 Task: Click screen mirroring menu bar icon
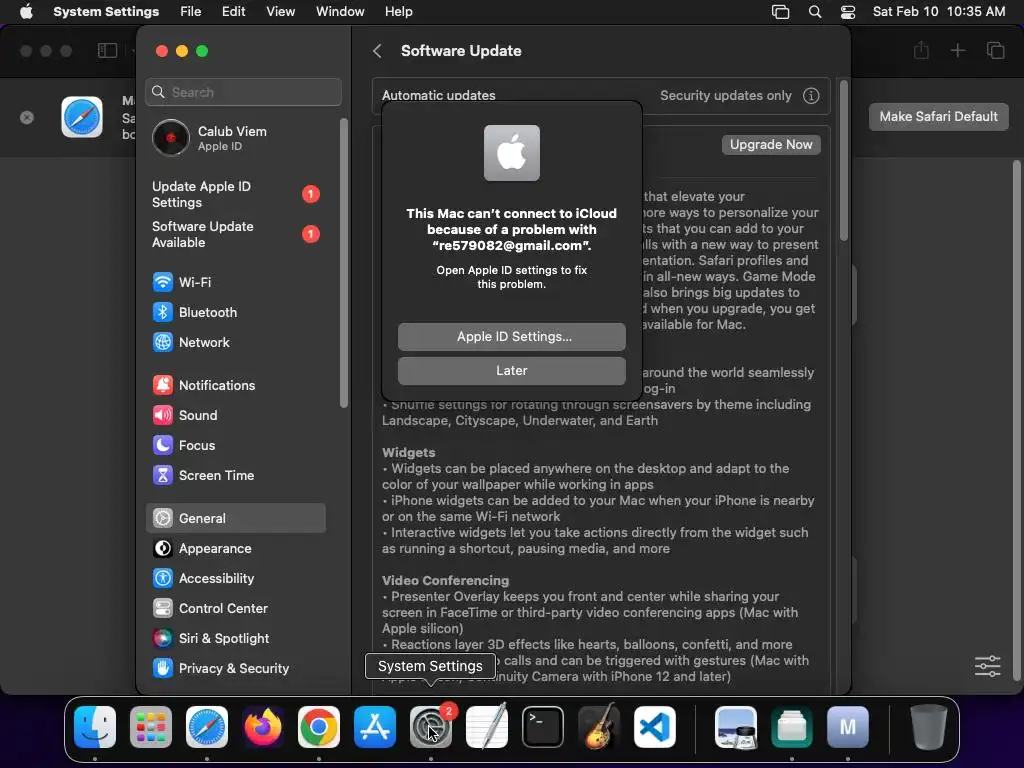(780, 12)
